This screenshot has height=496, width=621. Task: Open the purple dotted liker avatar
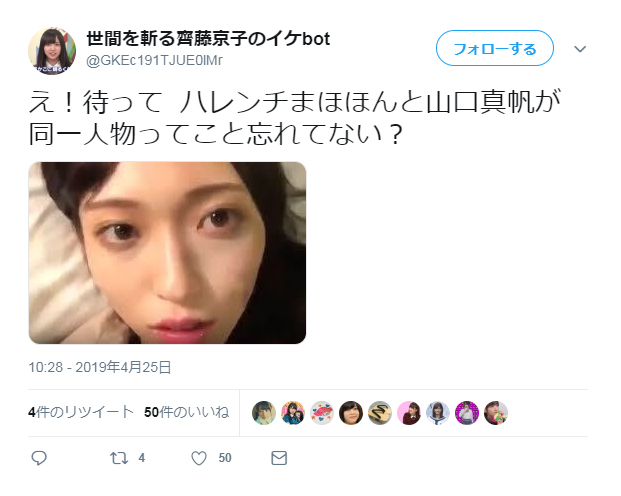pos(467,413)
